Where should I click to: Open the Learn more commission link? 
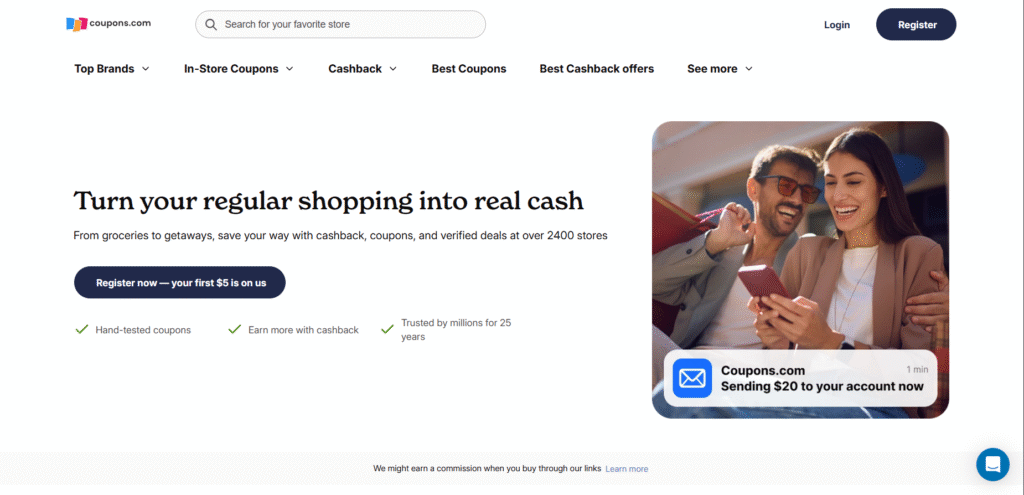[x=627, y=469]
